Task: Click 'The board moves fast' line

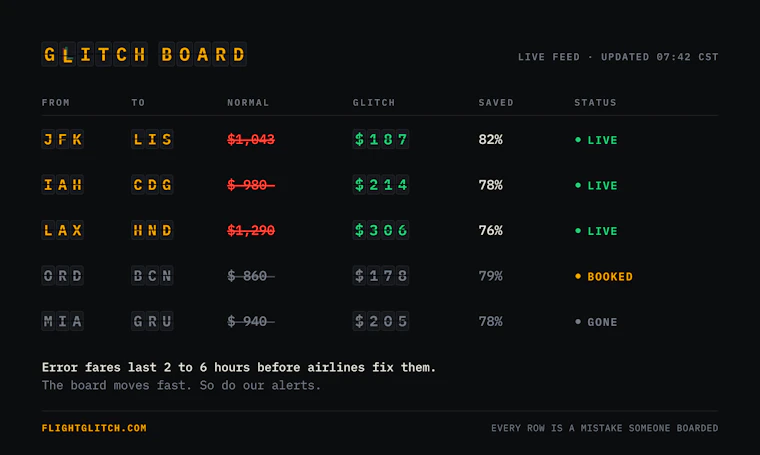Action: 181,385
